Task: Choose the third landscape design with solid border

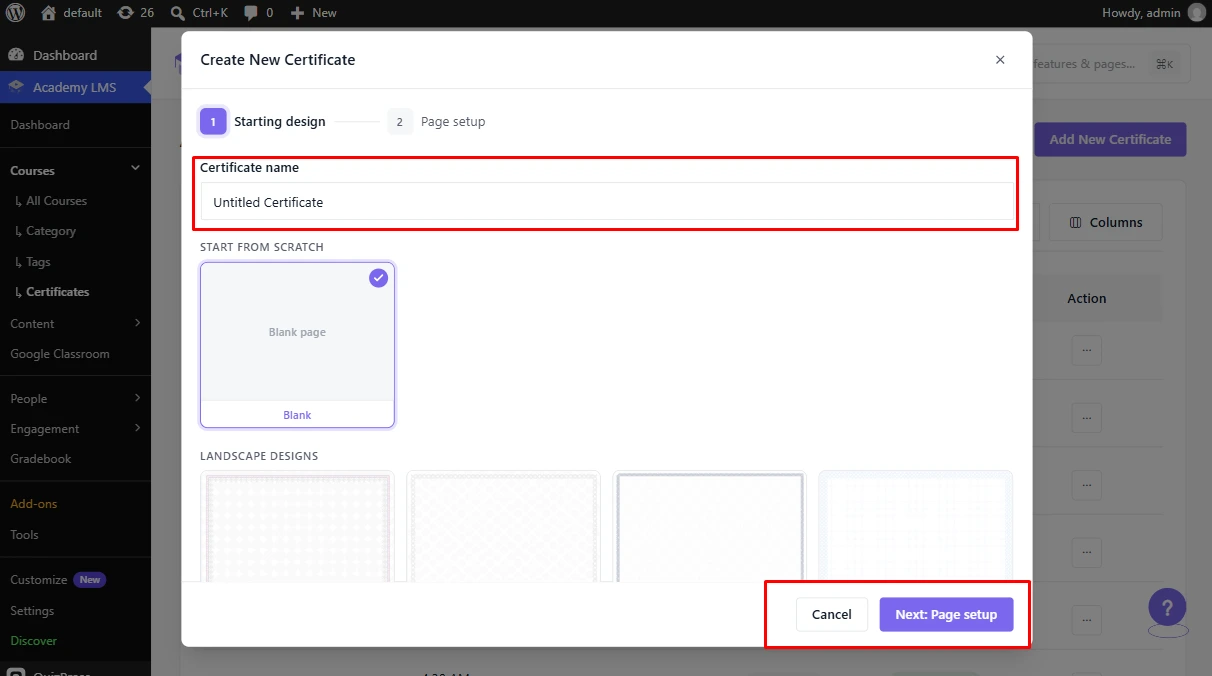Action: (710, 525)
